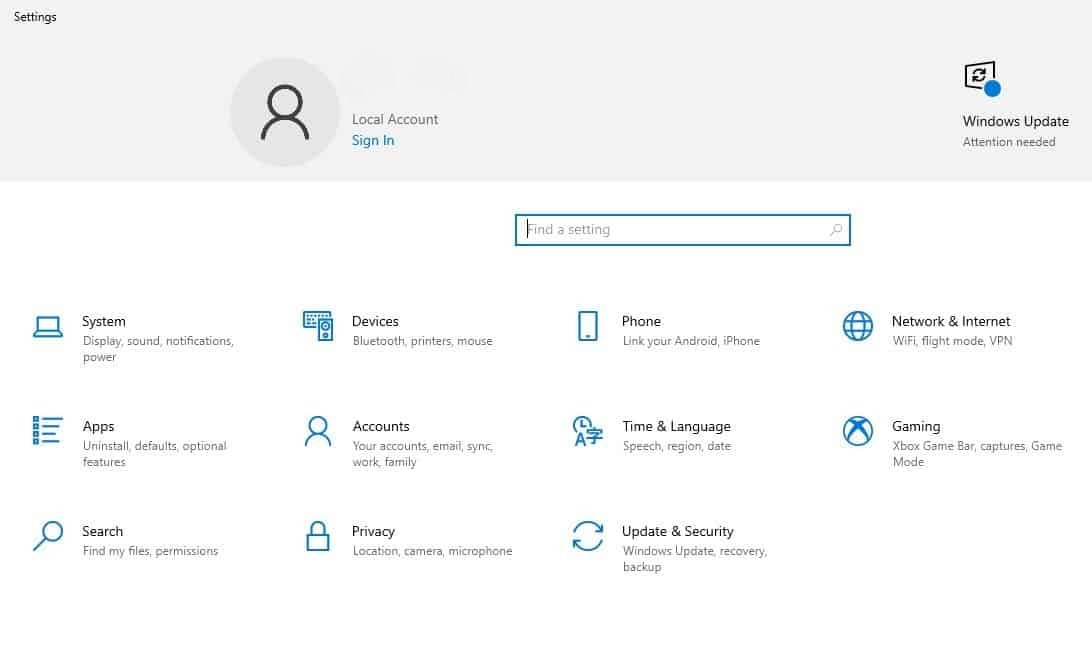Viewport: 1092px width, 668px height.
Task: Open the Update & Security settings label
Action: coord(677,531)
